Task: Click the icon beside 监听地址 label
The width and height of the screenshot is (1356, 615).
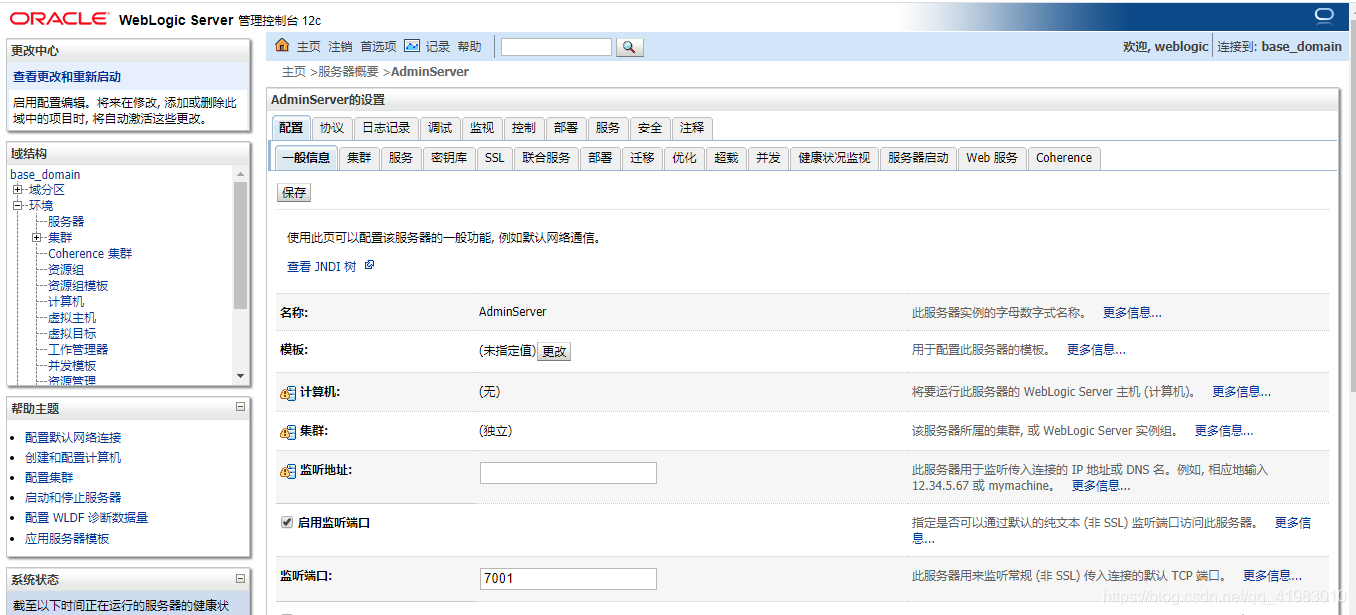Action: point(288,471)
